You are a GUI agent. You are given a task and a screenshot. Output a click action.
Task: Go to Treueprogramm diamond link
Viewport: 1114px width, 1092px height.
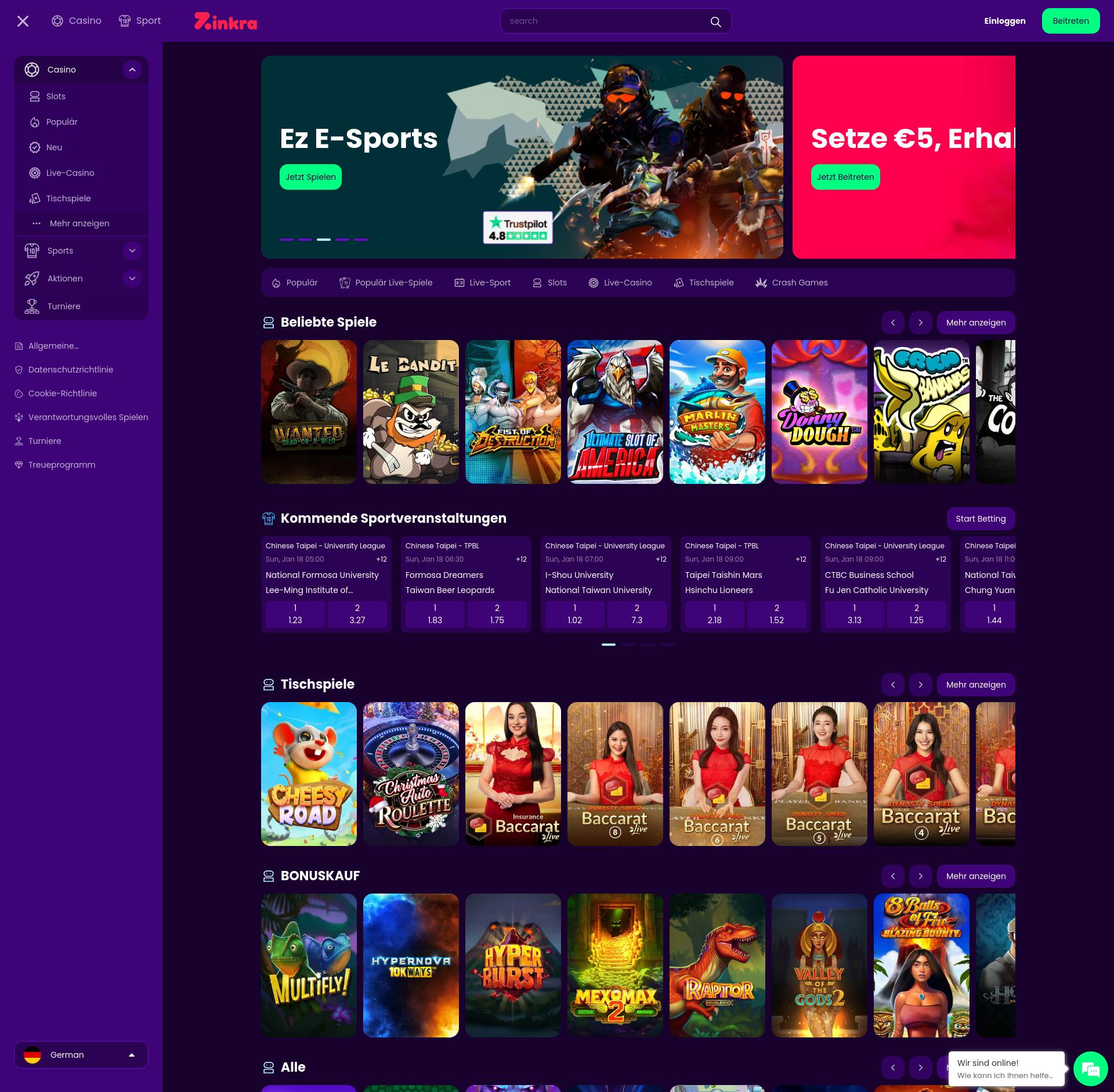pos(62,465)
